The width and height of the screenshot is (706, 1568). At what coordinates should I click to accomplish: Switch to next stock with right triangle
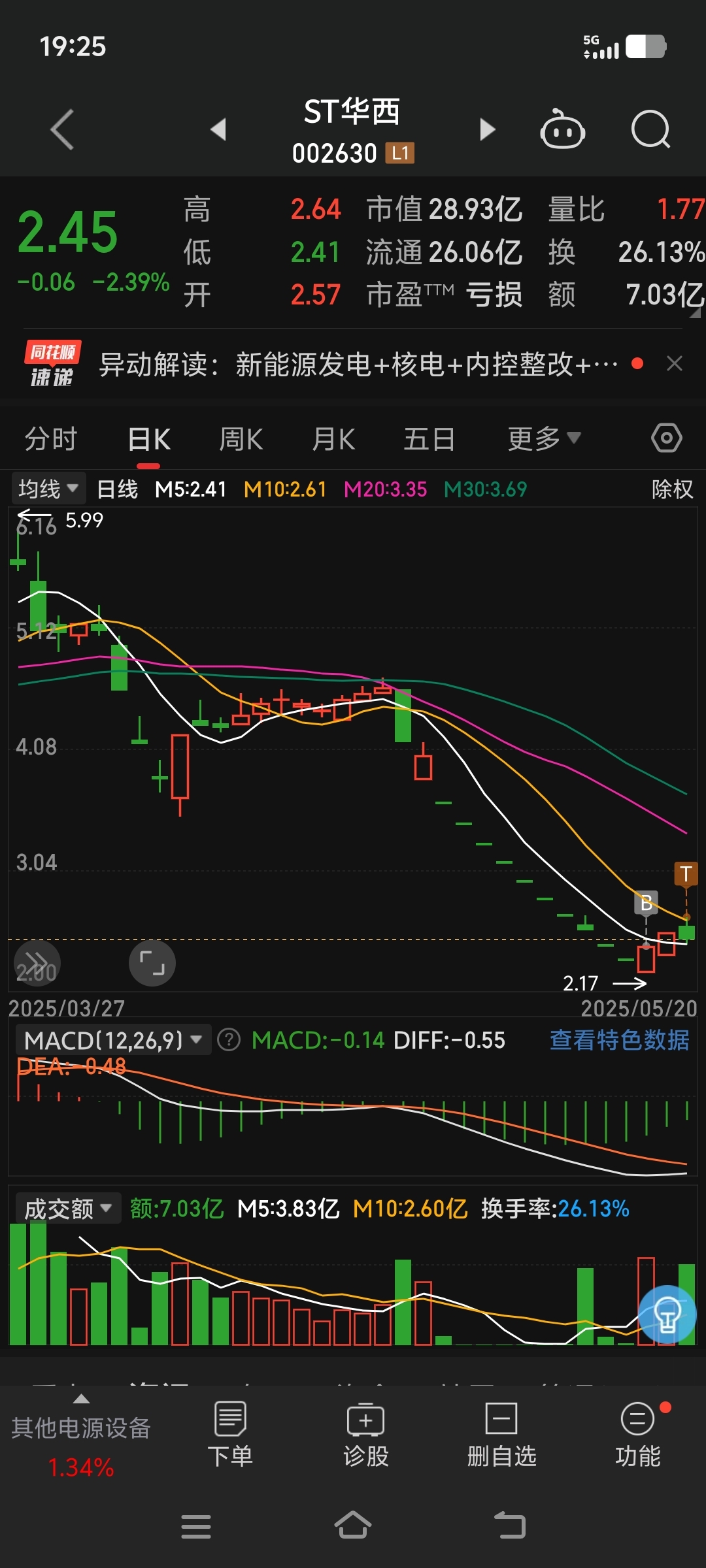[x=487, y=129]
